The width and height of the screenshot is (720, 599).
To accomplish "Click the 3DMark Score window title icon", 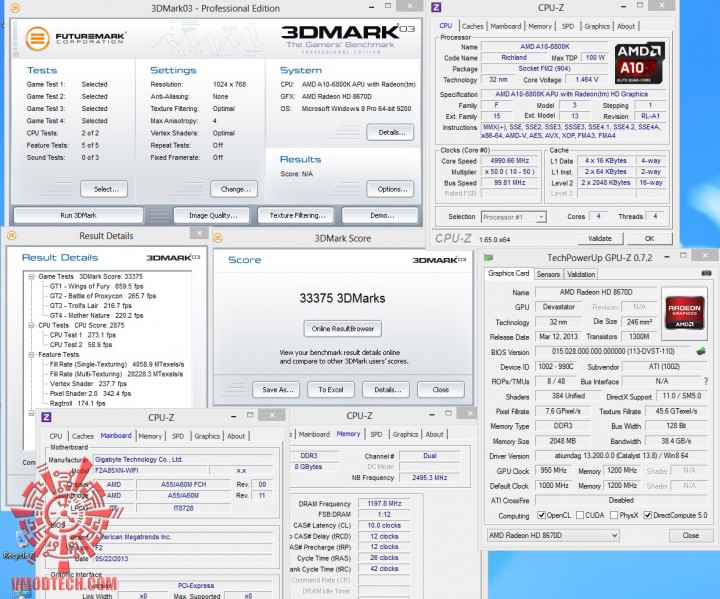I will tap(218, 238).
